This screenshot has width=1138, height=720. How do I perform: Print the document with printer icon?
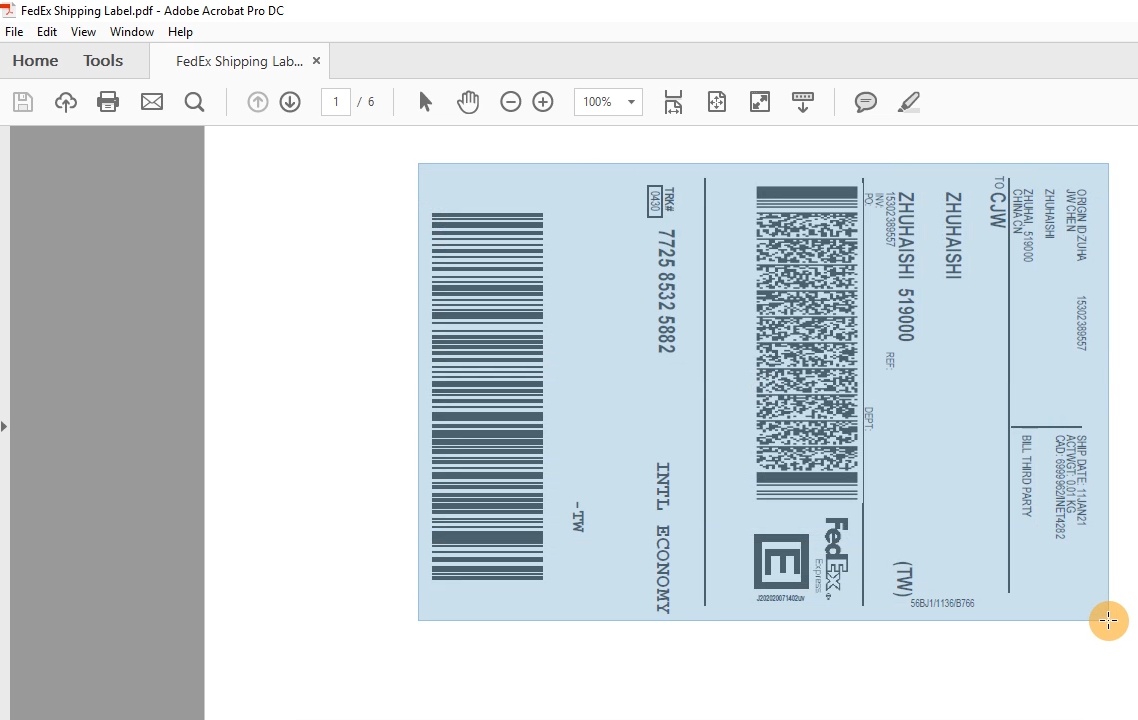(x=108, y=102)
